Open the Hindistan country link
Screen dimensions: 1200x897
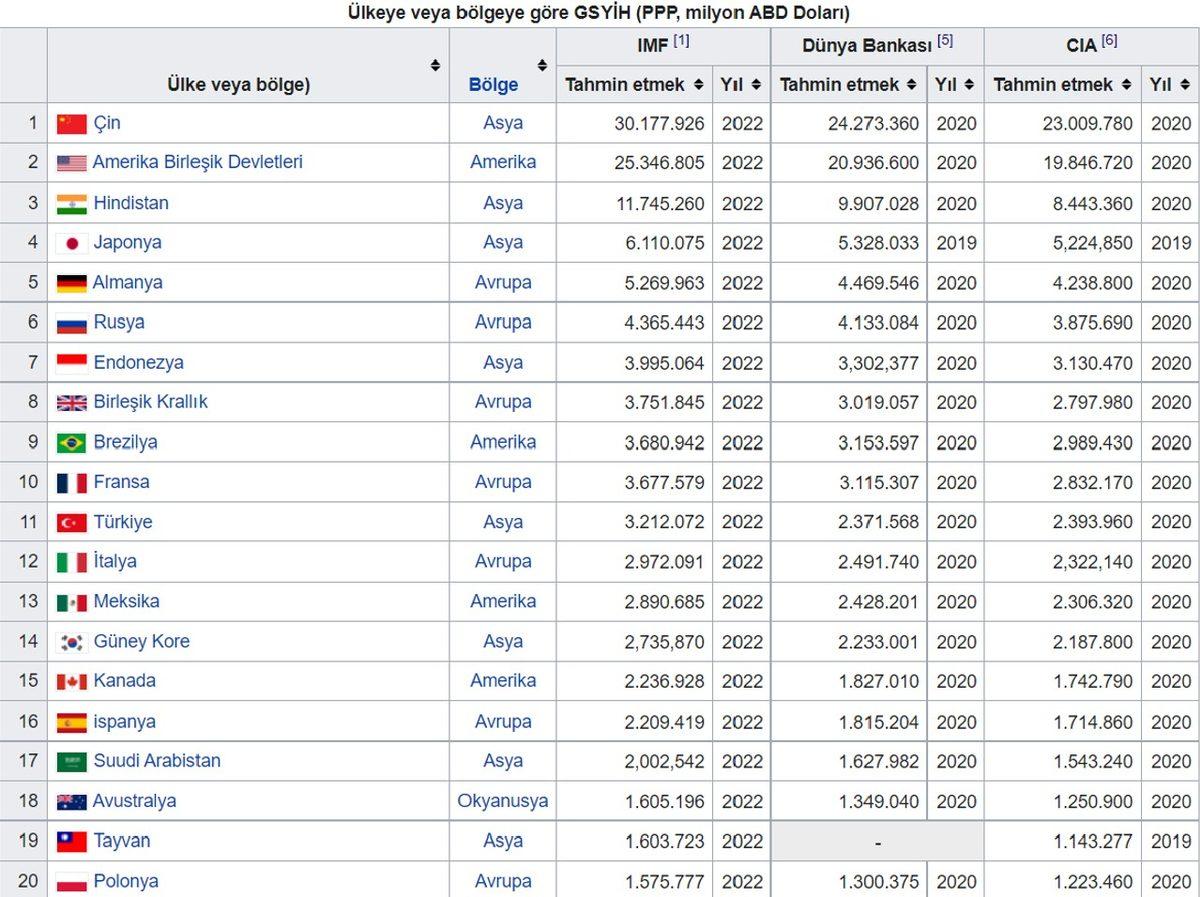tap(131, 203)
